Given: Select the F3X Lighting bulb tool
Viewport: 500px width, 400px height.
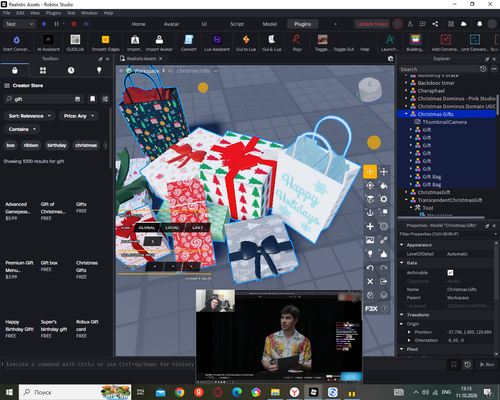Looking at the screenshot, I should point(370,254).
